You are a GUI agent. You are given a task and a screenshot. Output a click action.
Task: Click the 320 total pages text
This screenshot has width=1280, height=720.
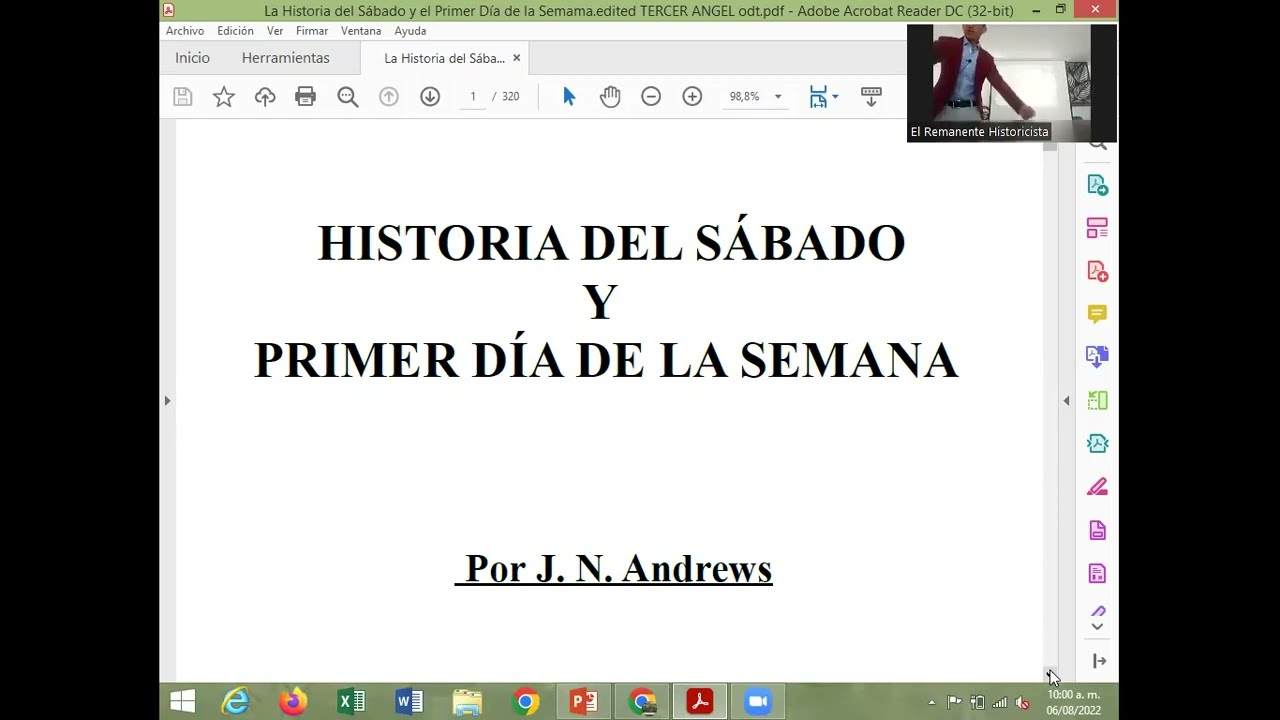coord(510,97)
